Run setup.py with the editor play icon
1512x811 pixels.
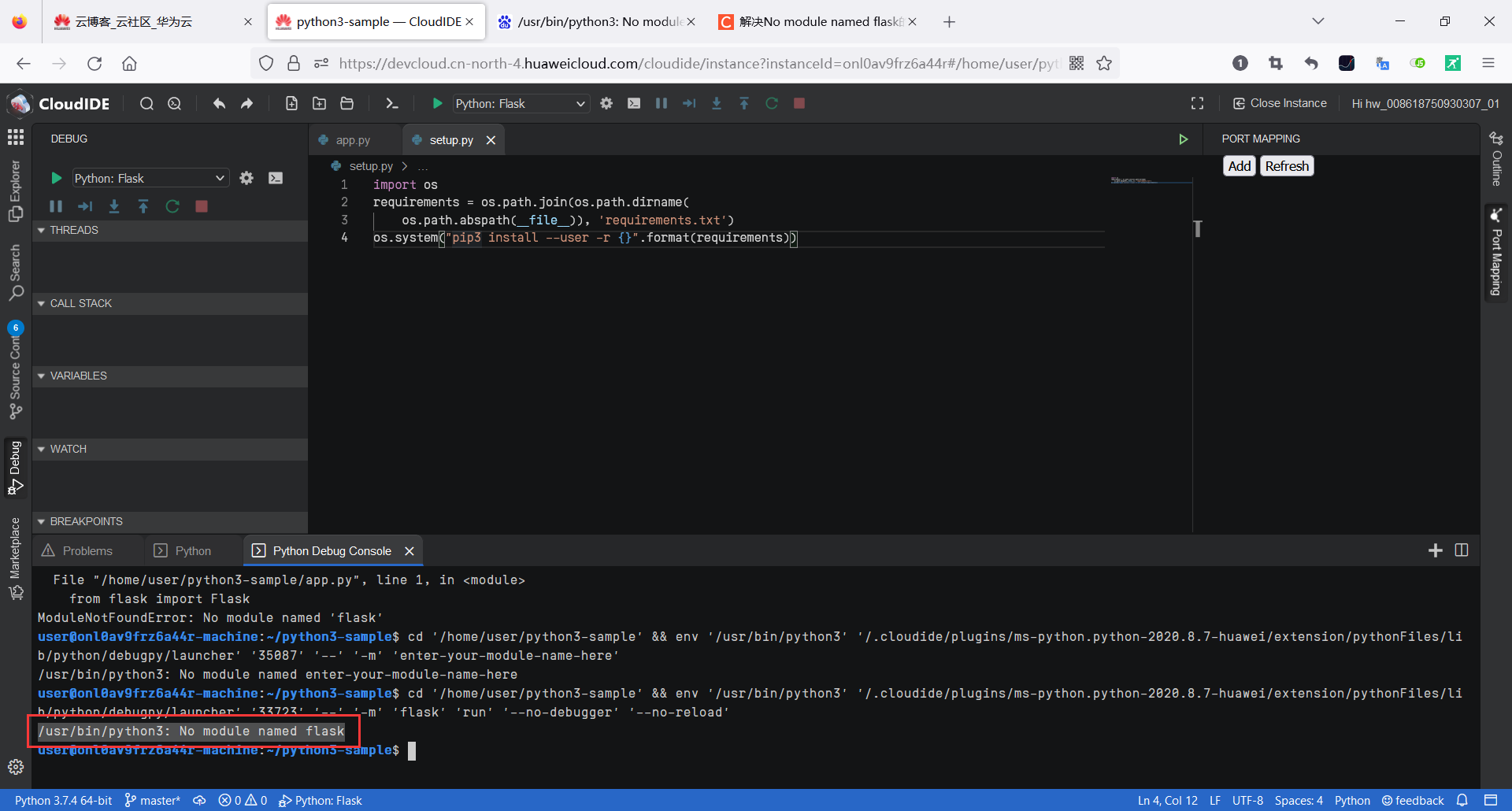(x=1183, y=139)
